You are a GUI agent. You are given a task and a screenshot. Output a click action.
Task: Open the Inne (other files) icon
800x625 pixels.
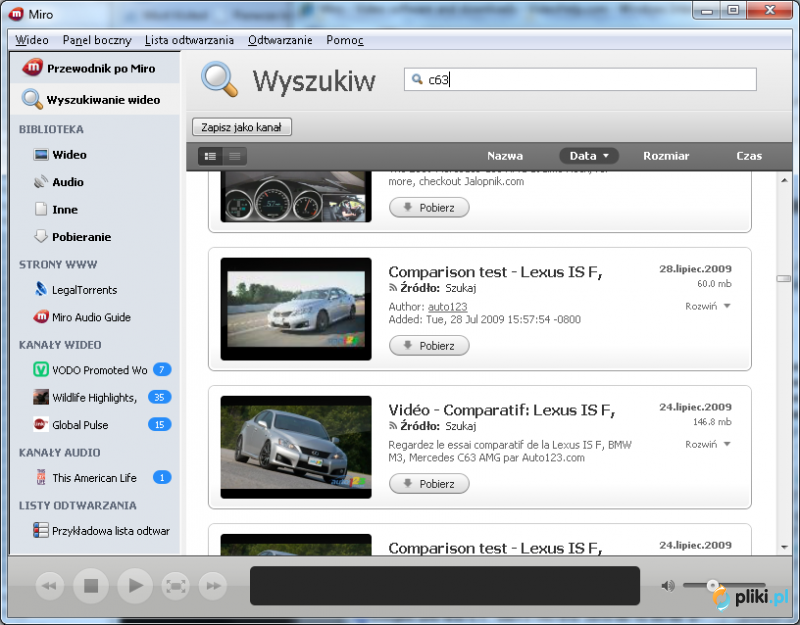(41, 209)
